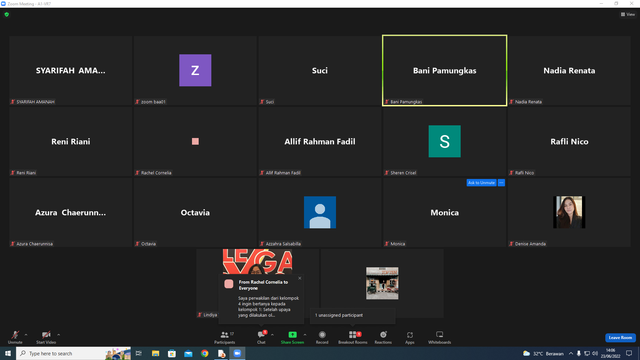The image size is (640, 360).
Task: Leave the breakout room via Leave Room
Action: [x=620, y=338]
